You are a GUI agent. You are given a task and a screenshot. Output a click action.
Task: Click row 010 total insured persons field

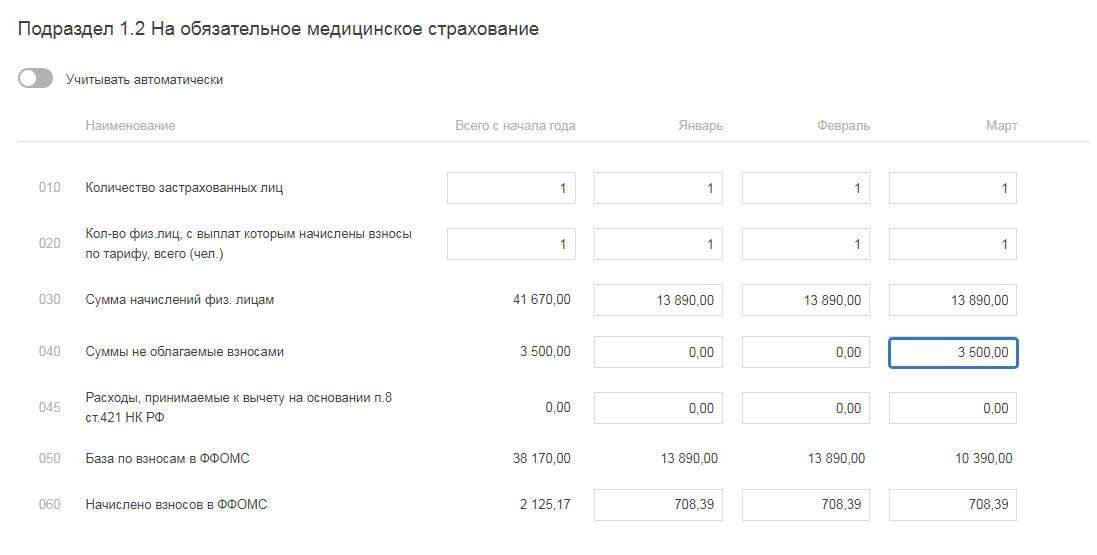[x=511, y=188]
